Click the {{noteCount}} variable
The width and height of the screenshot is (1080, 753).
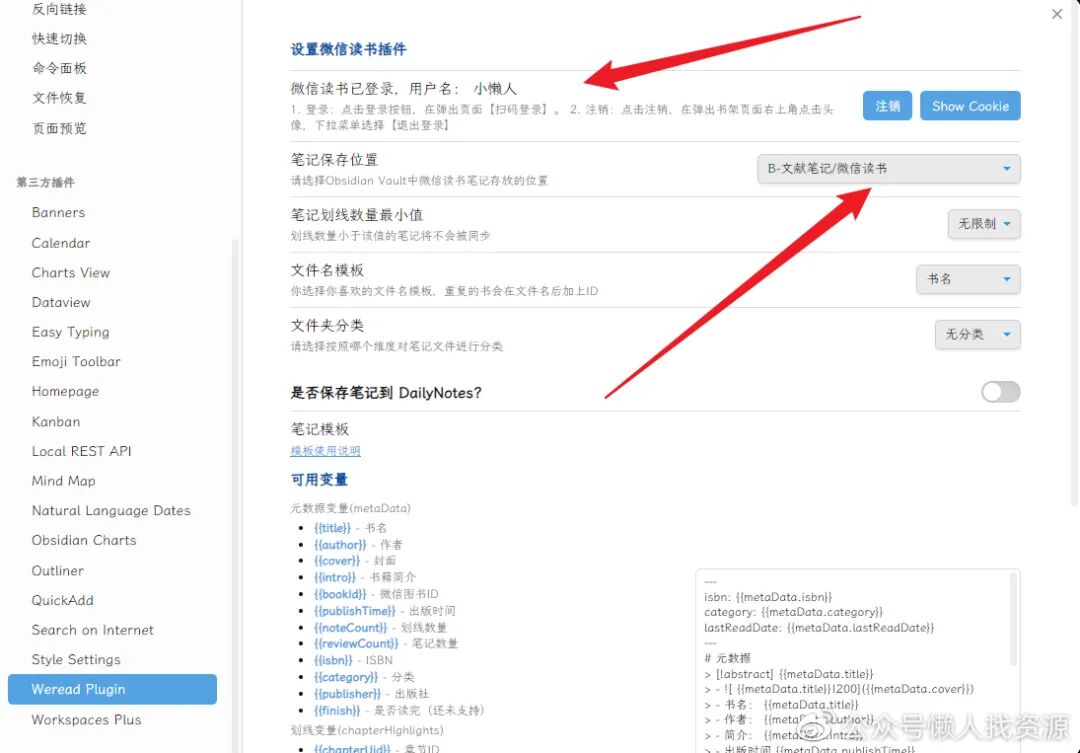[x=351, y=627]
